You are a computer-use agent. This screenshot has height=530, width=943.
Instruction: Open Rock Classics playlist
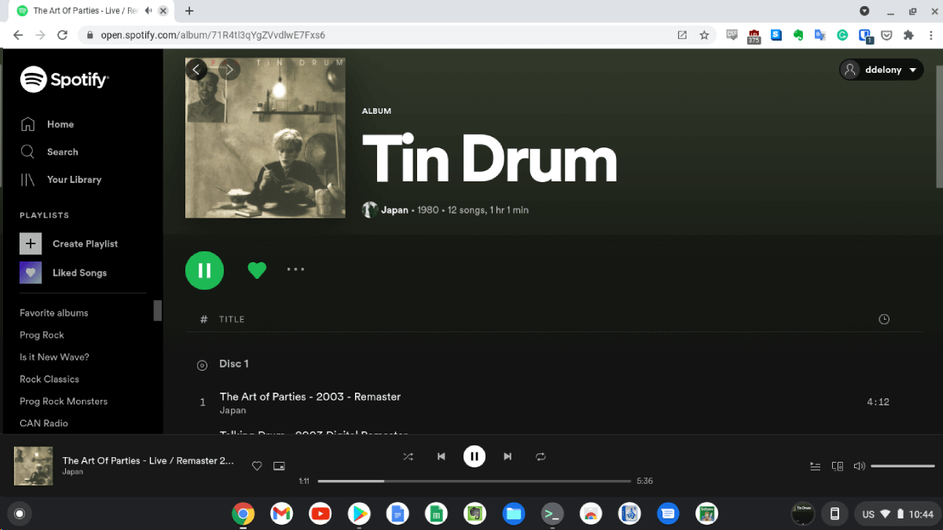click(49, 379)
